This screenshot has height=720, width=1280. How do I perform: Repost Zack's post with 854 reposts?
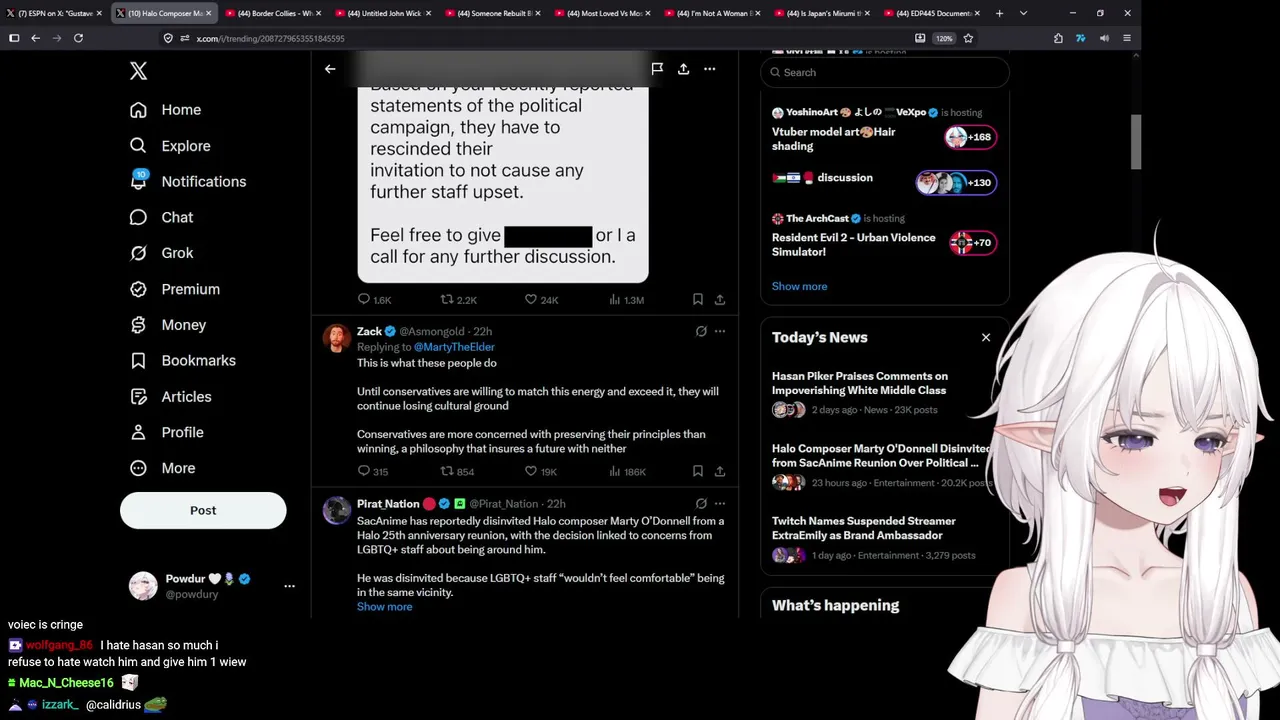[x=458, y=471]
